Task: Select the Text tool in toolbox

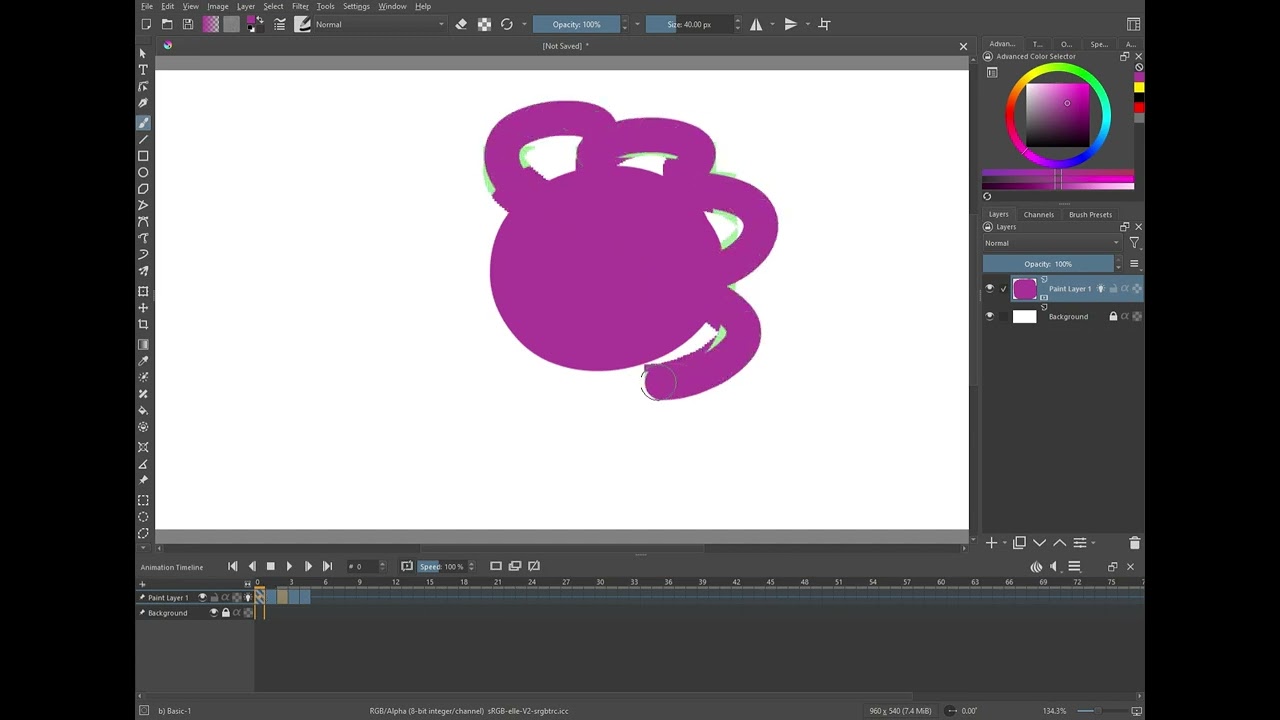Action: 143,69
